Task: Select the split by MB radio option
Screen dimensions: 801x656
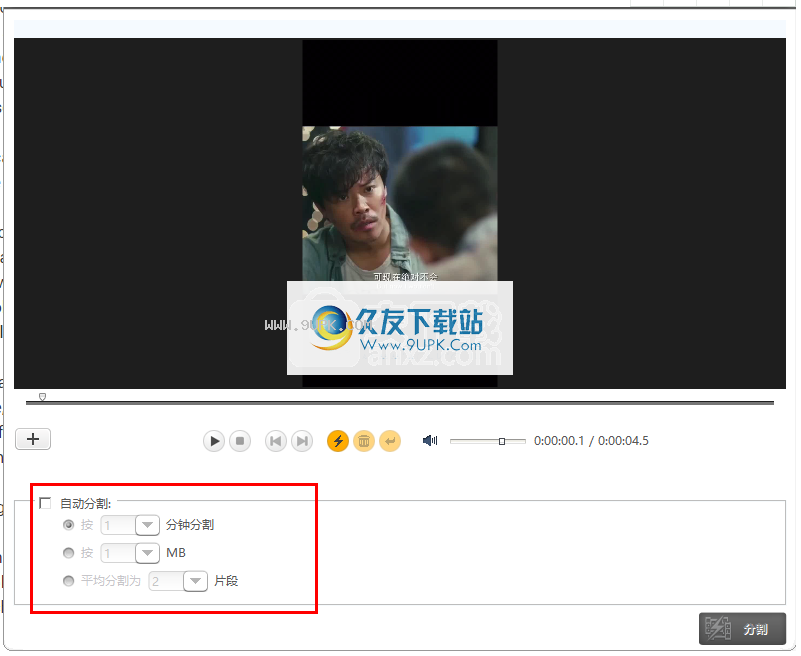Action: pyautogui.click(x=68, y=553)
